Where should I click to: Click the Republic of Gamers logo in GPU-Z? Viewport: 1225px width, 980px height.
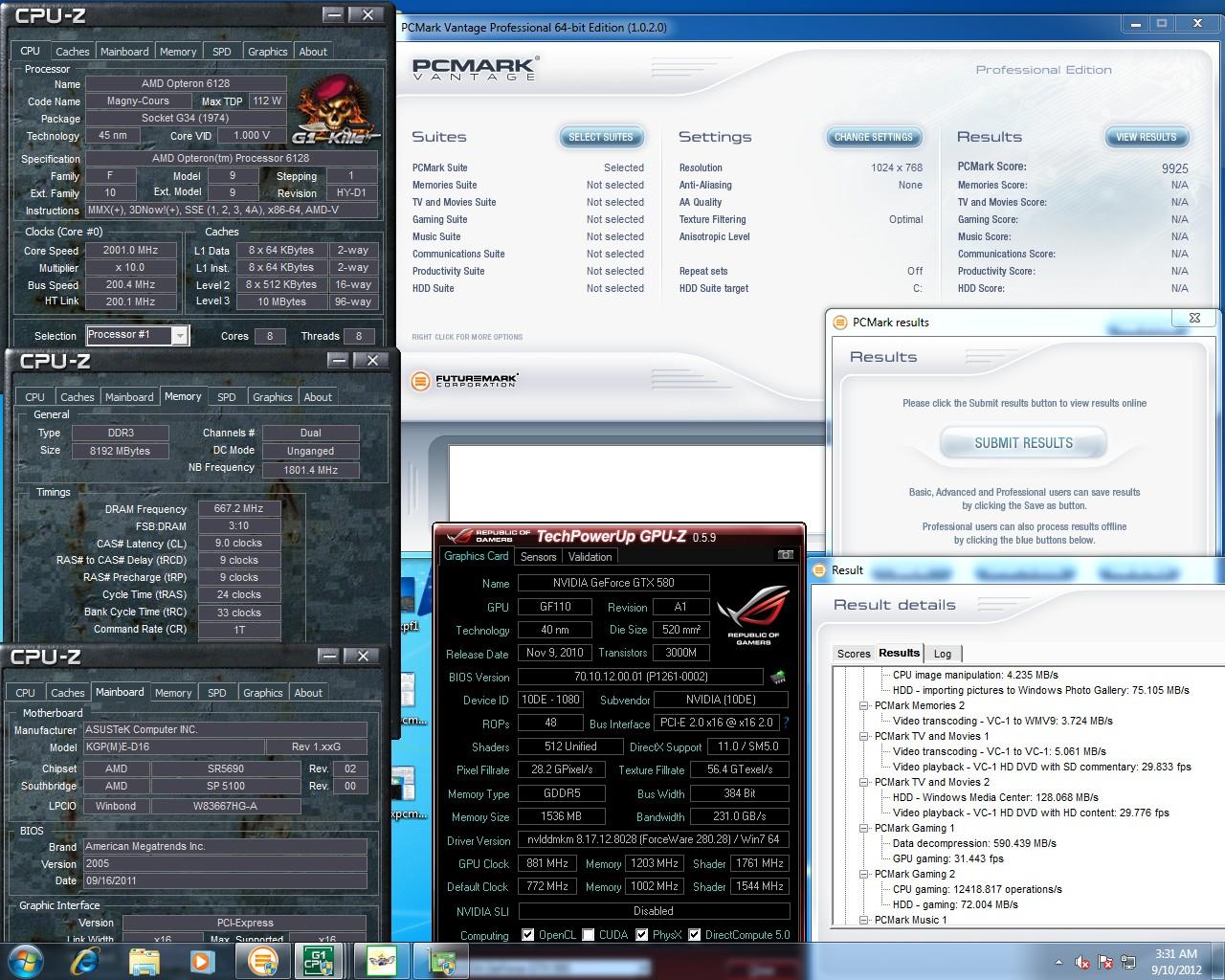point(753,616)
